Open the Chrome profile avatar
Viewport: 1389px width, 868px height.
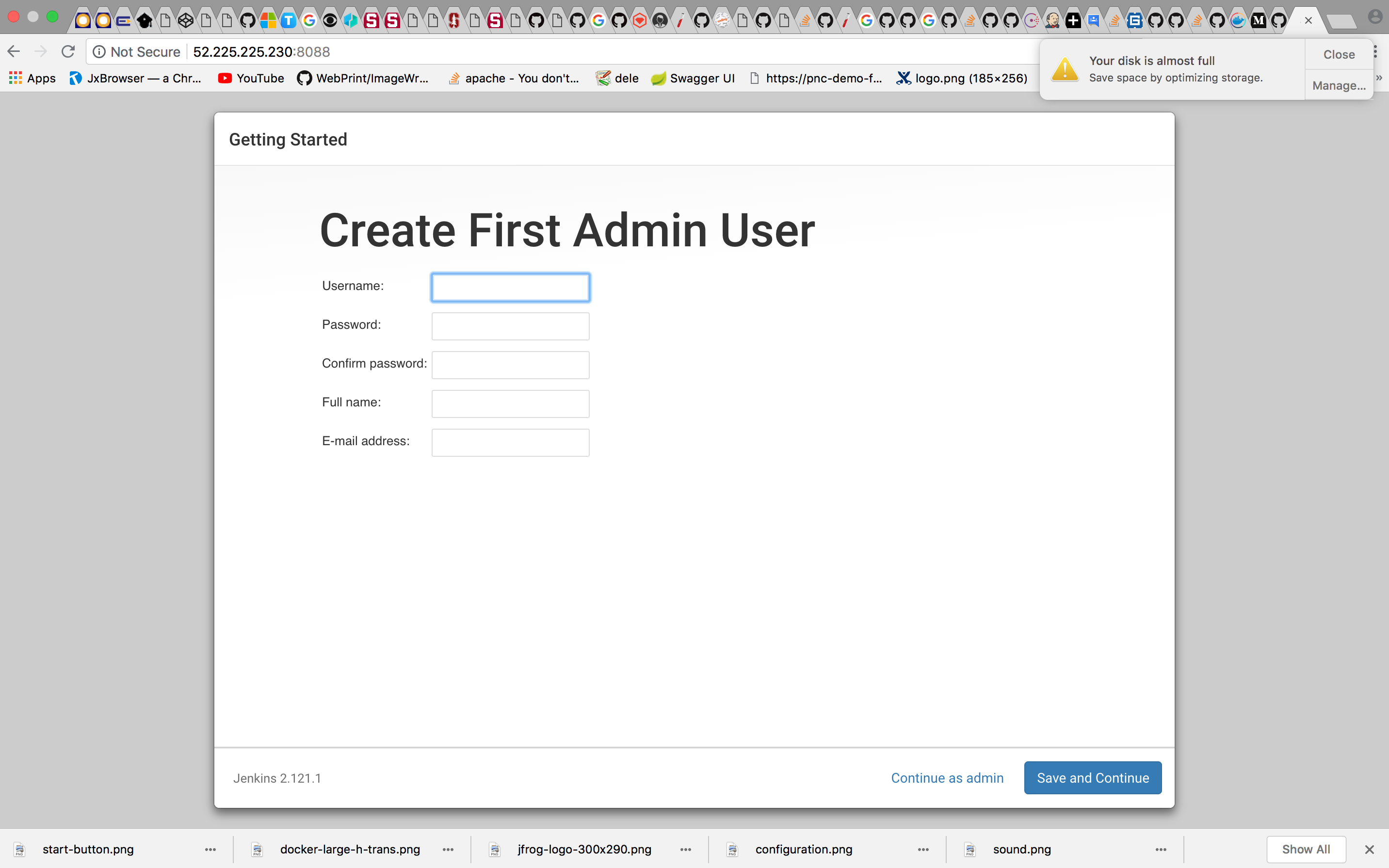point(1375,17)
